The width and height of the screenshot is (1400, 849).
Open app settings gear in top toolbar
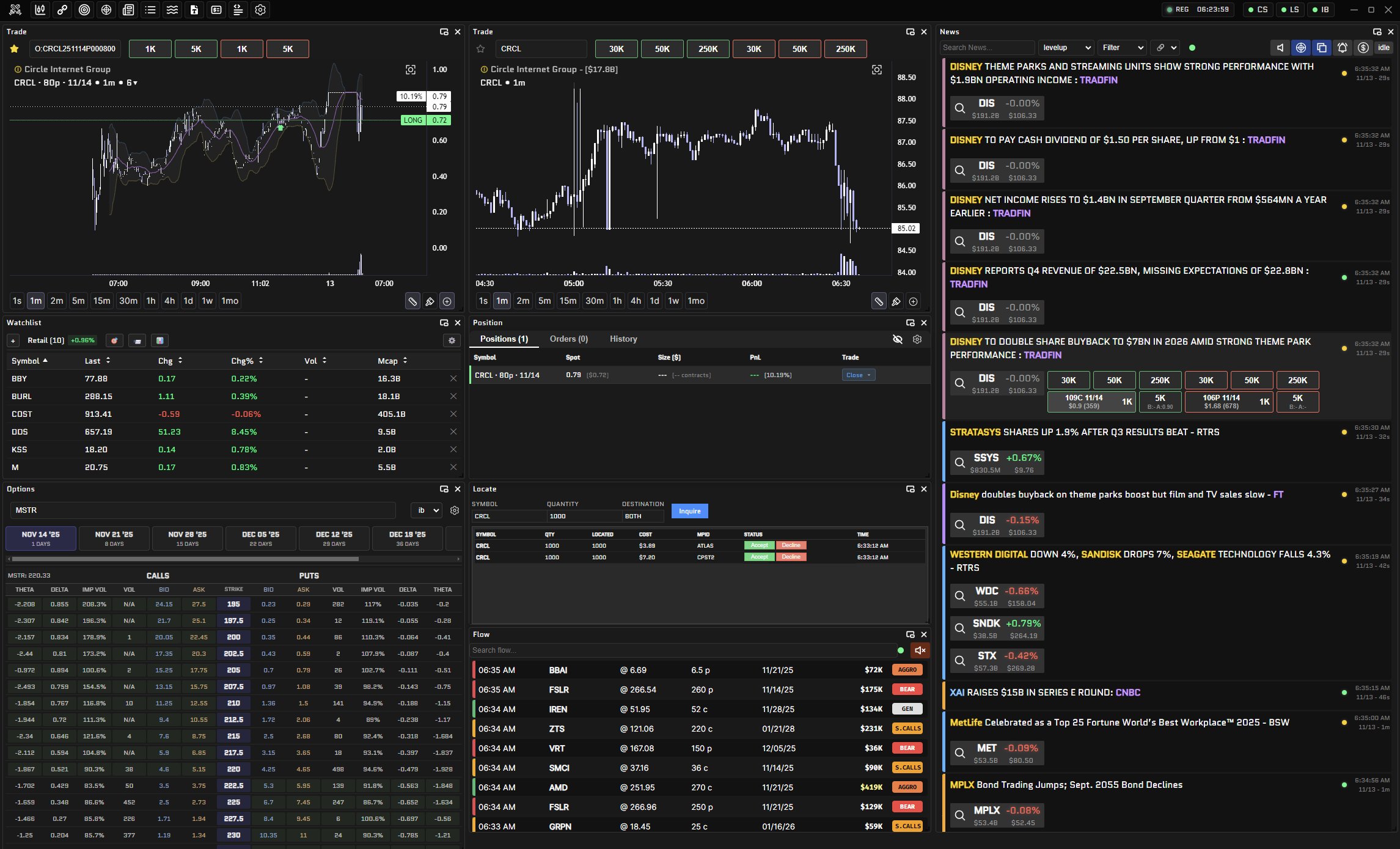tap(260, 10)
